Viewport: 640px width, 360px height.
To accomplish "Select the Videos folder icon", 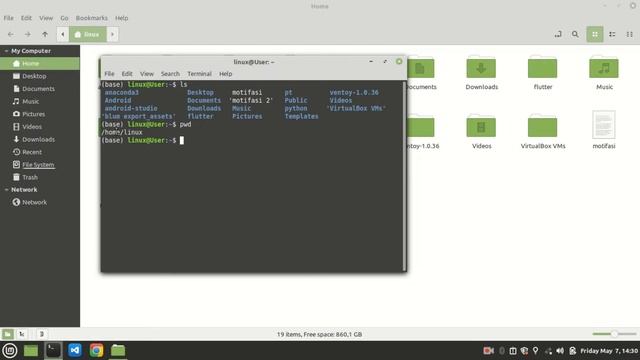I will point(481,126).
